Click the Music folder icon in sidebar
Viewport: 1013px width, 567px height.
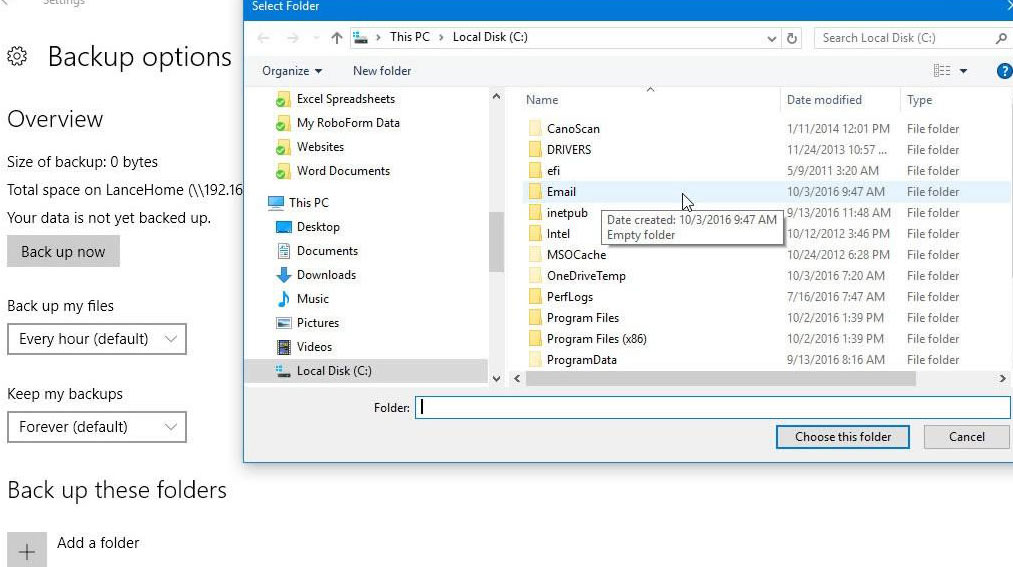pyautogui.click(x=283, y=299)
